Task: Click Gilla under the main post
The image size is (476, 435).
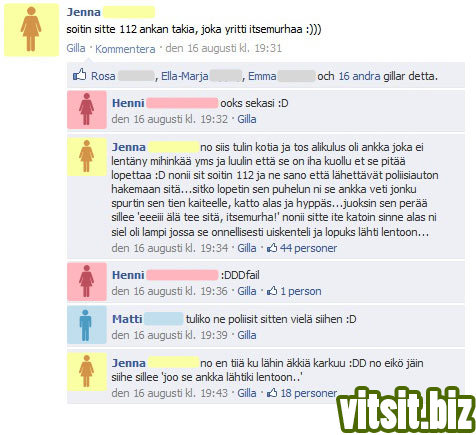Action: coord(76,48)
